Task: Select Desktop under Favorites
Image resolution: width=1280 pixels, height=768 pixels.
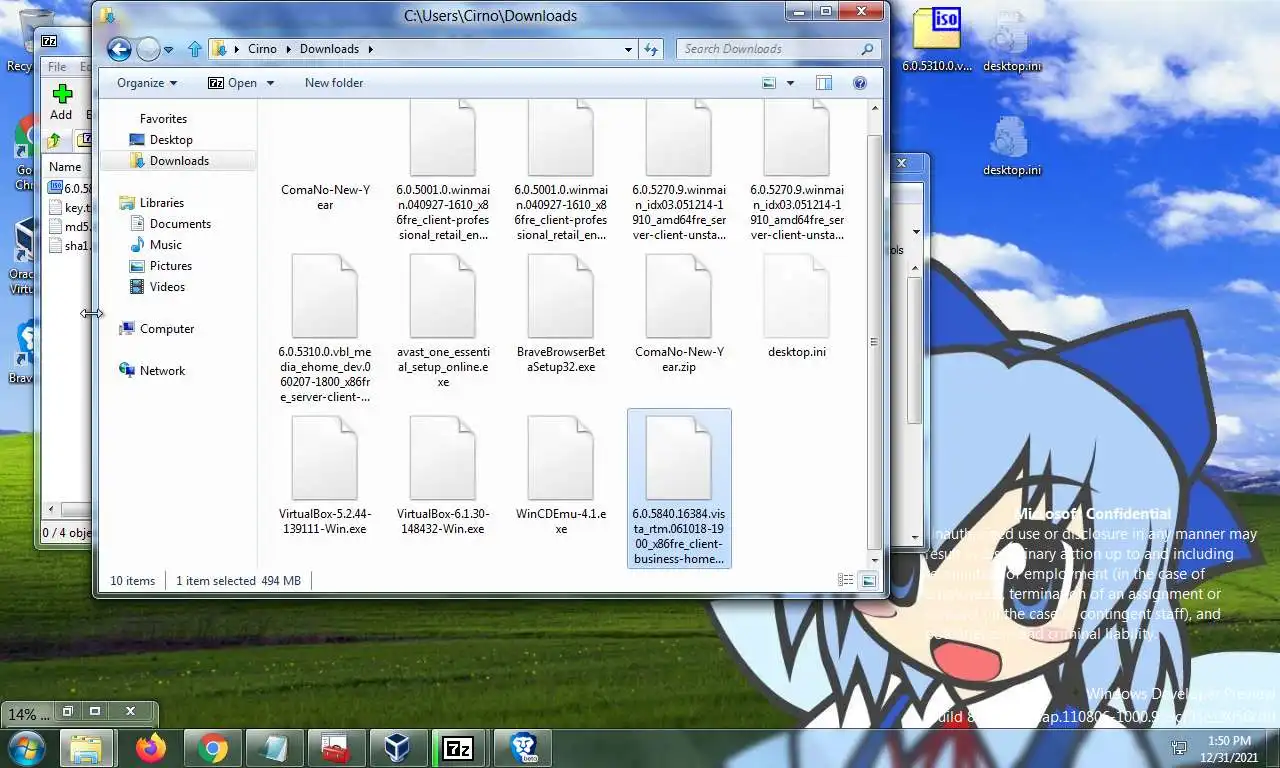Action: [171, 140]
